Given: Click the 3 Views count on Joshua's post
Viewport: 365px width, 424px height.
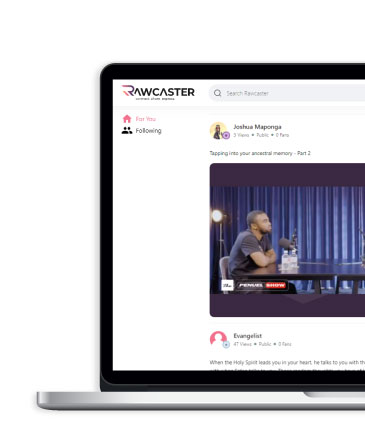Looking at the screenshot, I should pyautogui.click(x=241, y=135).
